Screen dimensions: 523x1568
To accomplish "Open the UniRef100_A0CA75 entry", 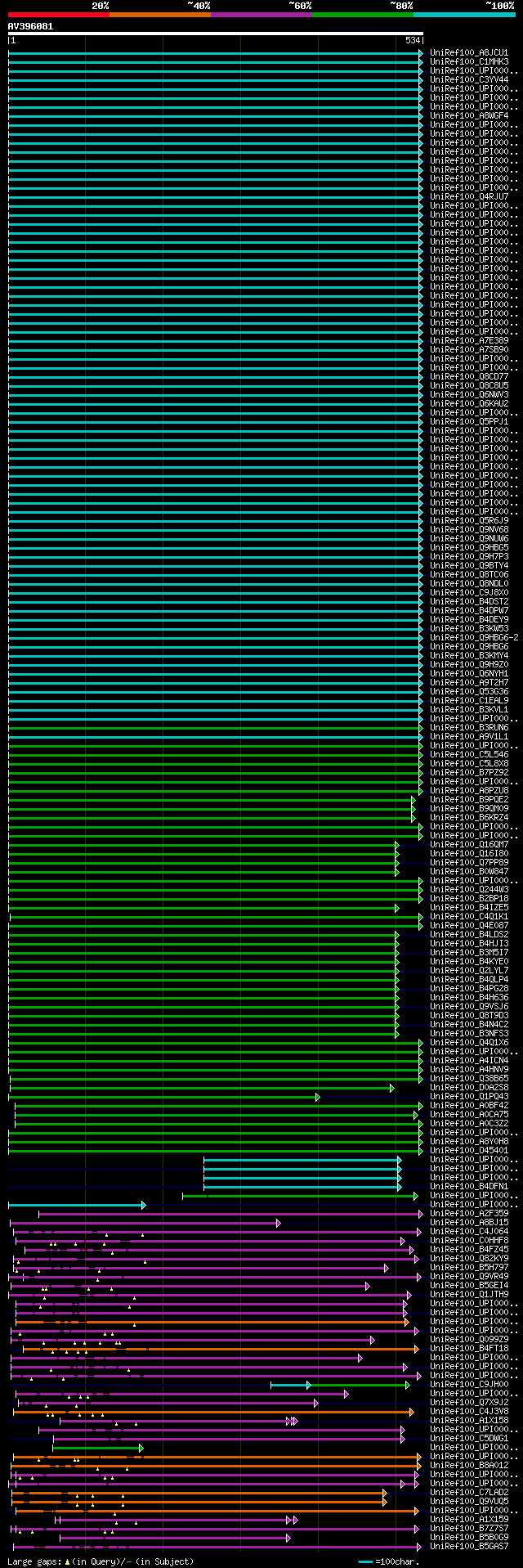I will point(469,1114).
